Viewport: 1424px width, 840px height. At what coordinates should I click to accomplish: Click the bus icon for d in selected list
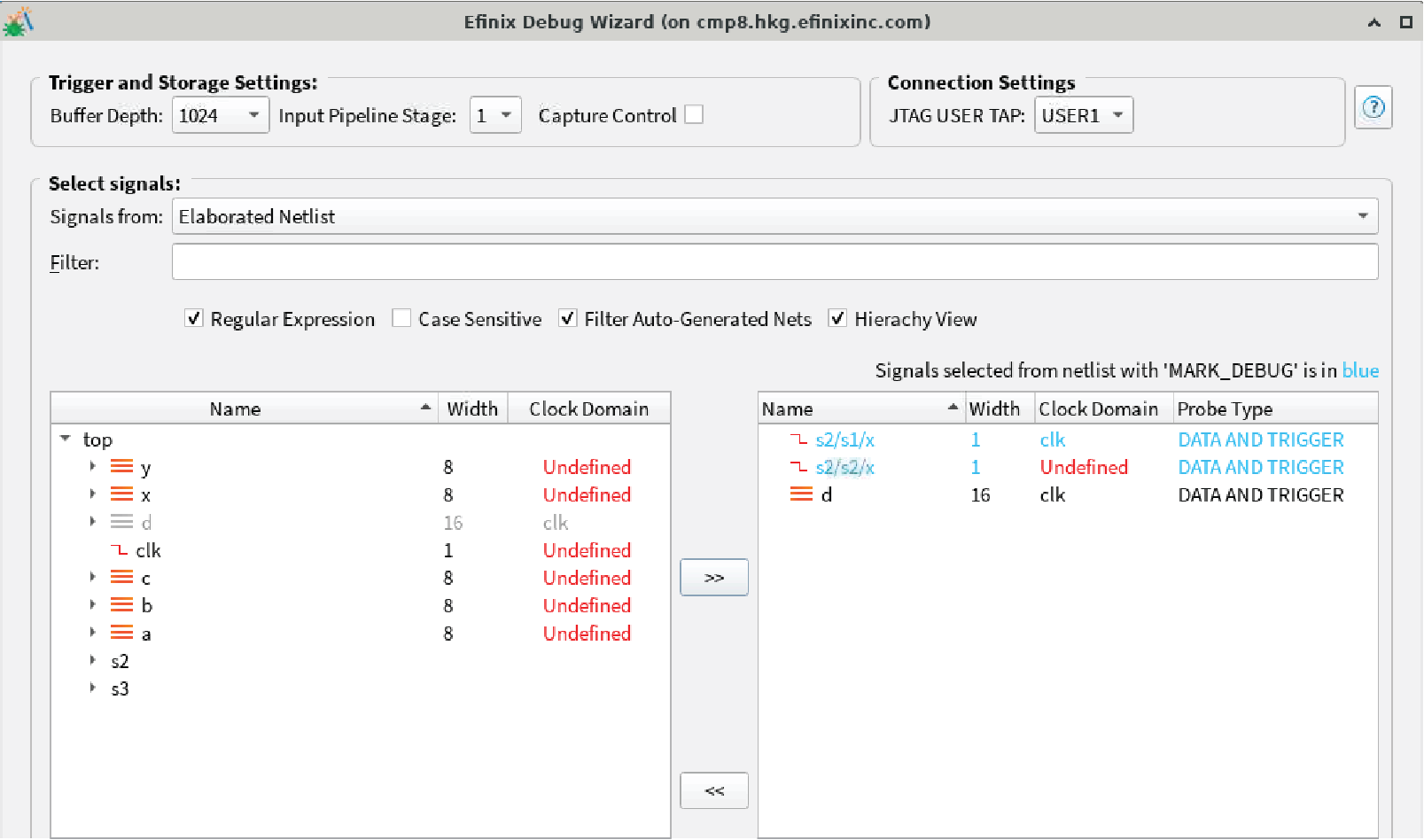tap(801, 494)
